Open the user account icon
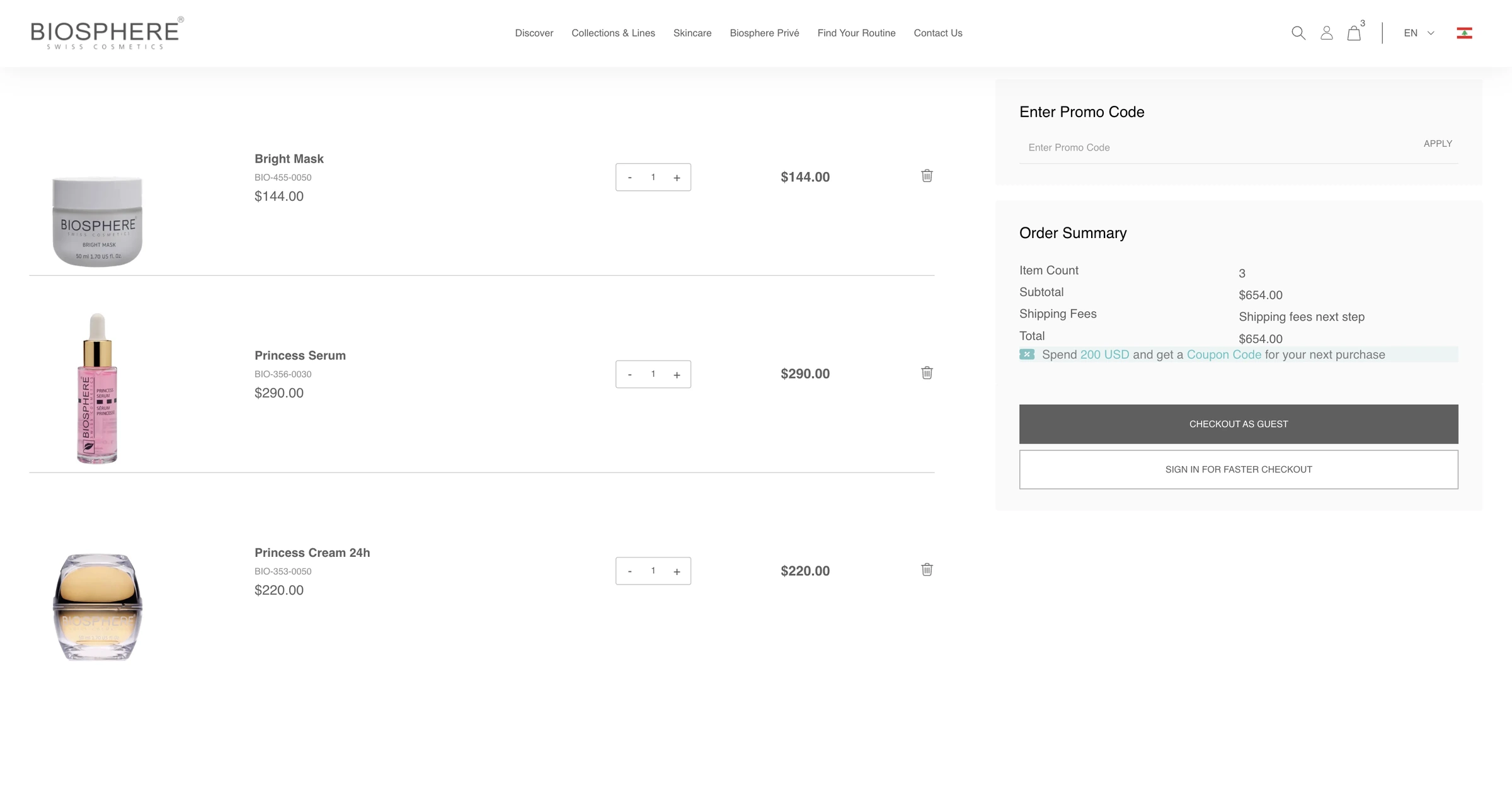This screenshot has width=1512, height=805. pyautogui.click(x=1326, y=33)
